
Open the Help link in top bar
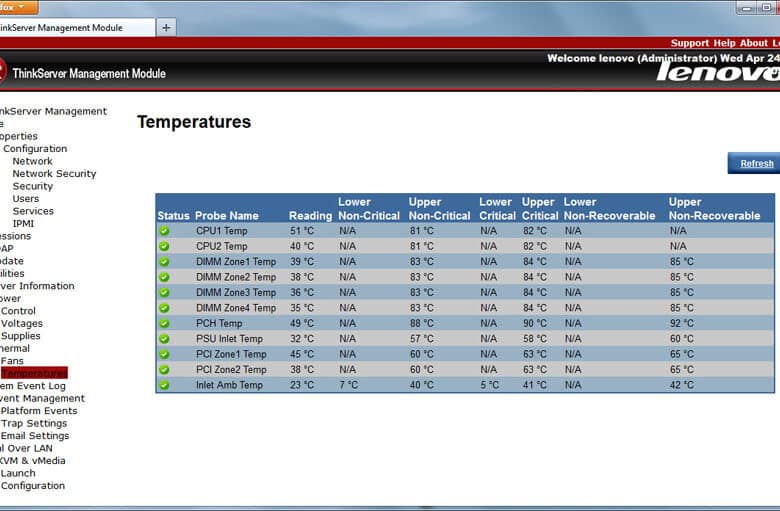[x=724, y=43]
